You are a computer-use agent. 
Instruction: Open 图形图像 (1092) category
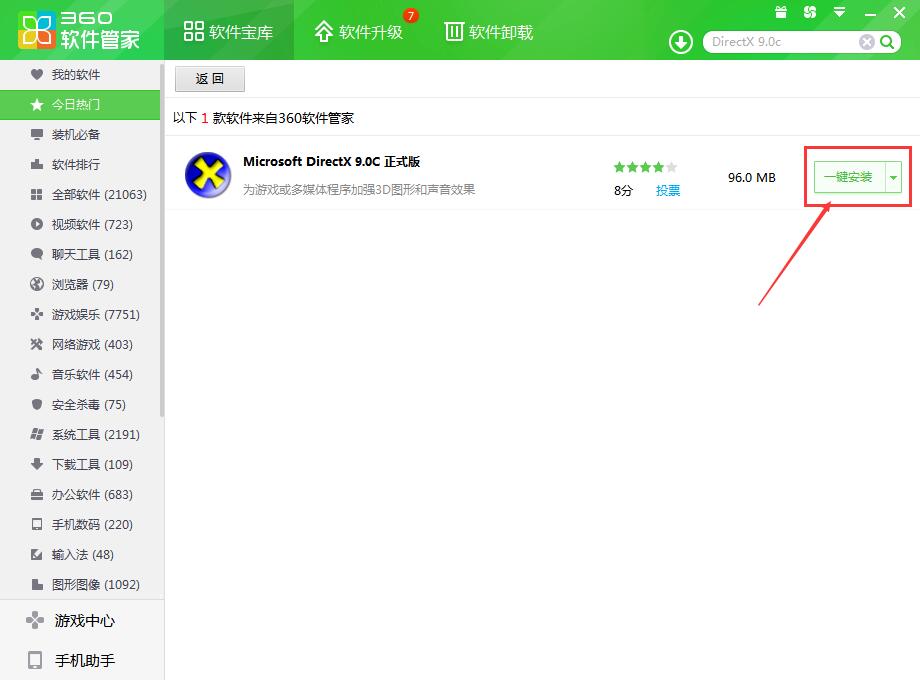pyautogui.click(x=80, y=584)
